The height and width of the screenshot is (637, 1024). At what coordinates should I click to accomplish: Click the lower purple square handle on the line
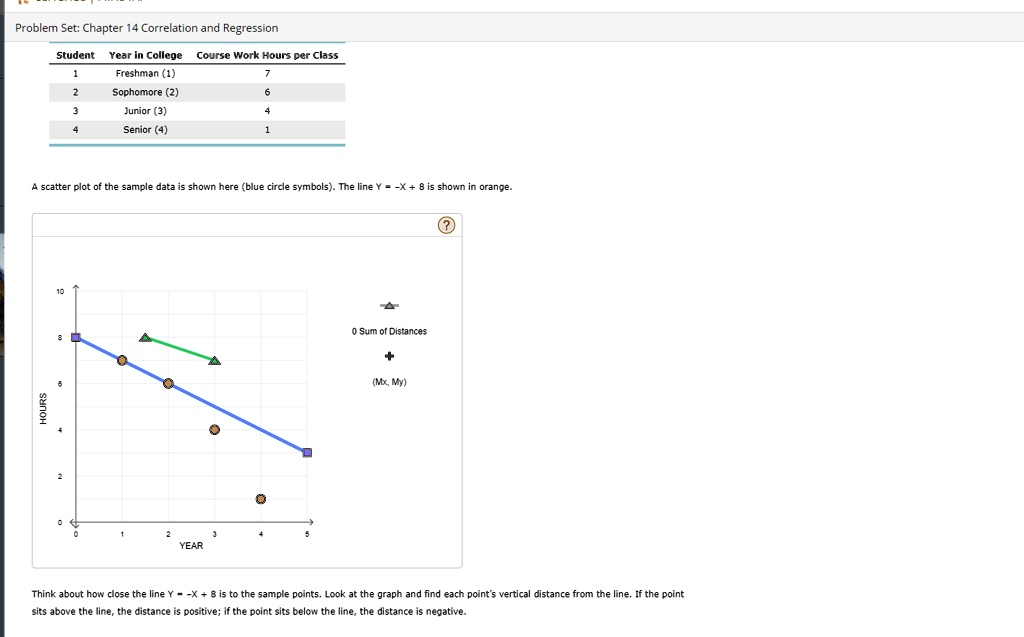click(307, 452)
